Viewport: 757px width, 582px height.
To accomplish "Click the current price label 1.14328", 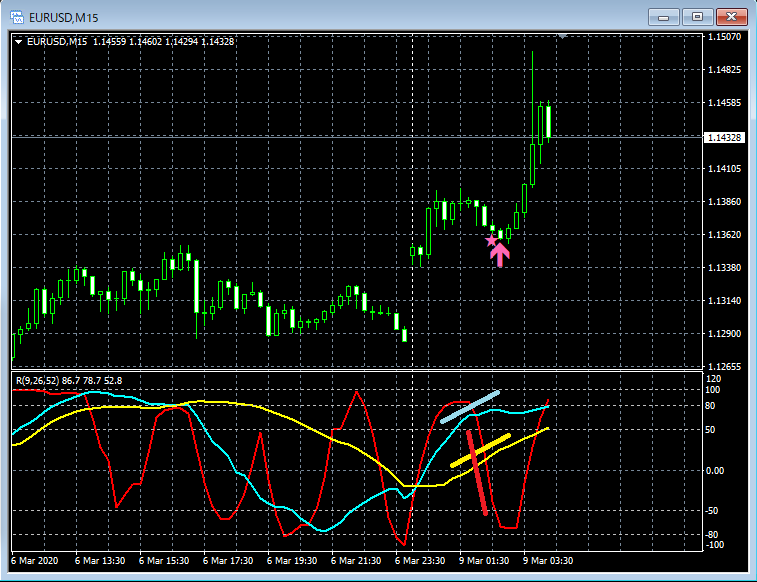I will 724,138.
